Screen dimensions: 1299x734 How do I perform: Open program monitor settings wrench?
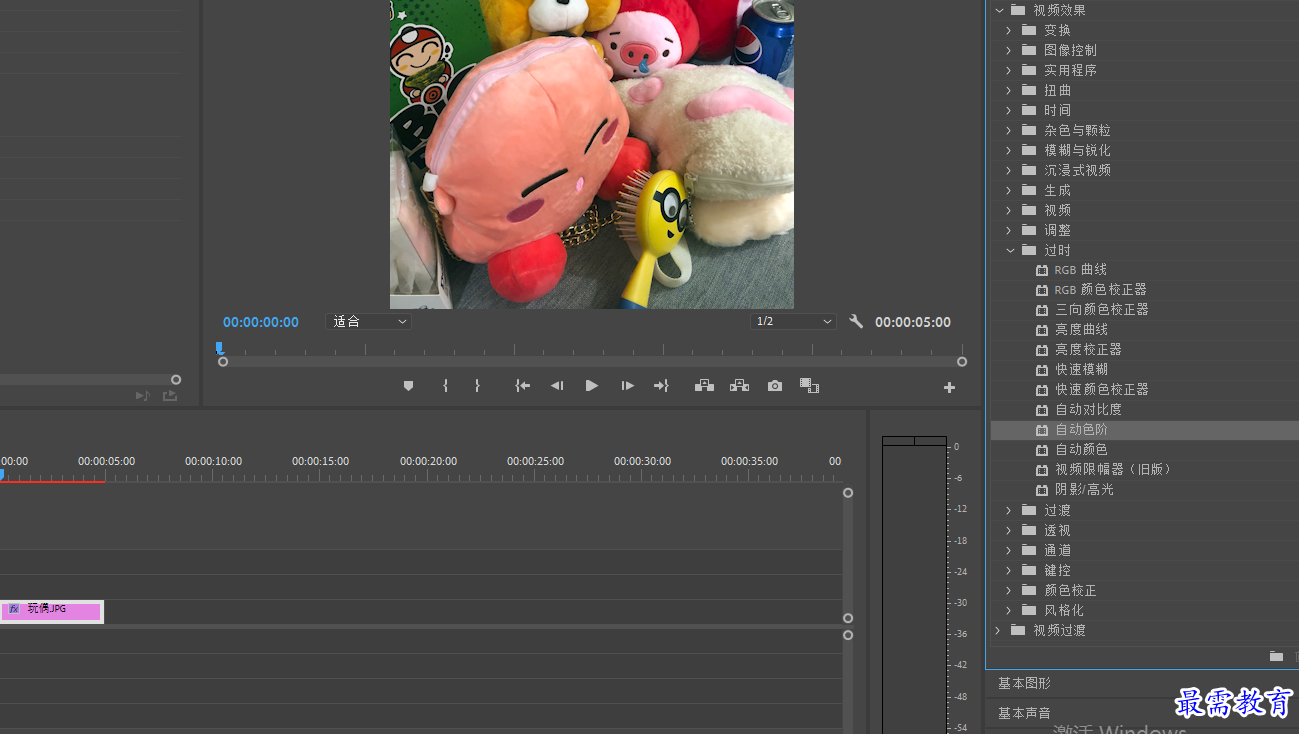tap(856, 321)
